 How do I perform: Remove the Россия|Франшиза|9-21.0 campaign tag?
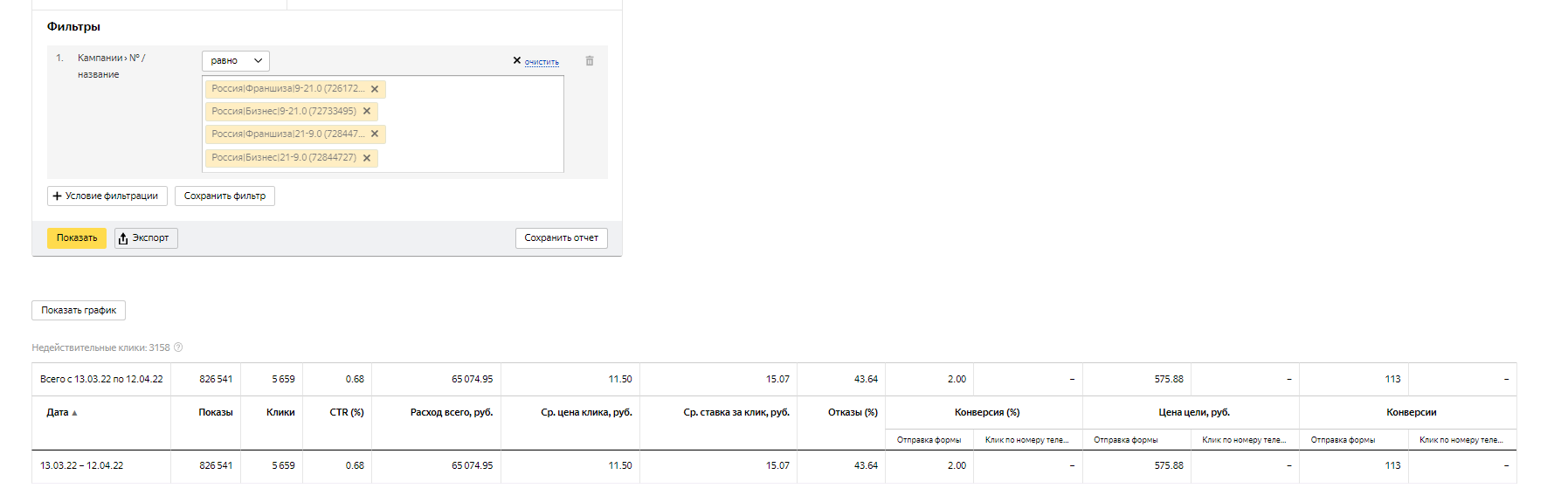coord(375,89)
